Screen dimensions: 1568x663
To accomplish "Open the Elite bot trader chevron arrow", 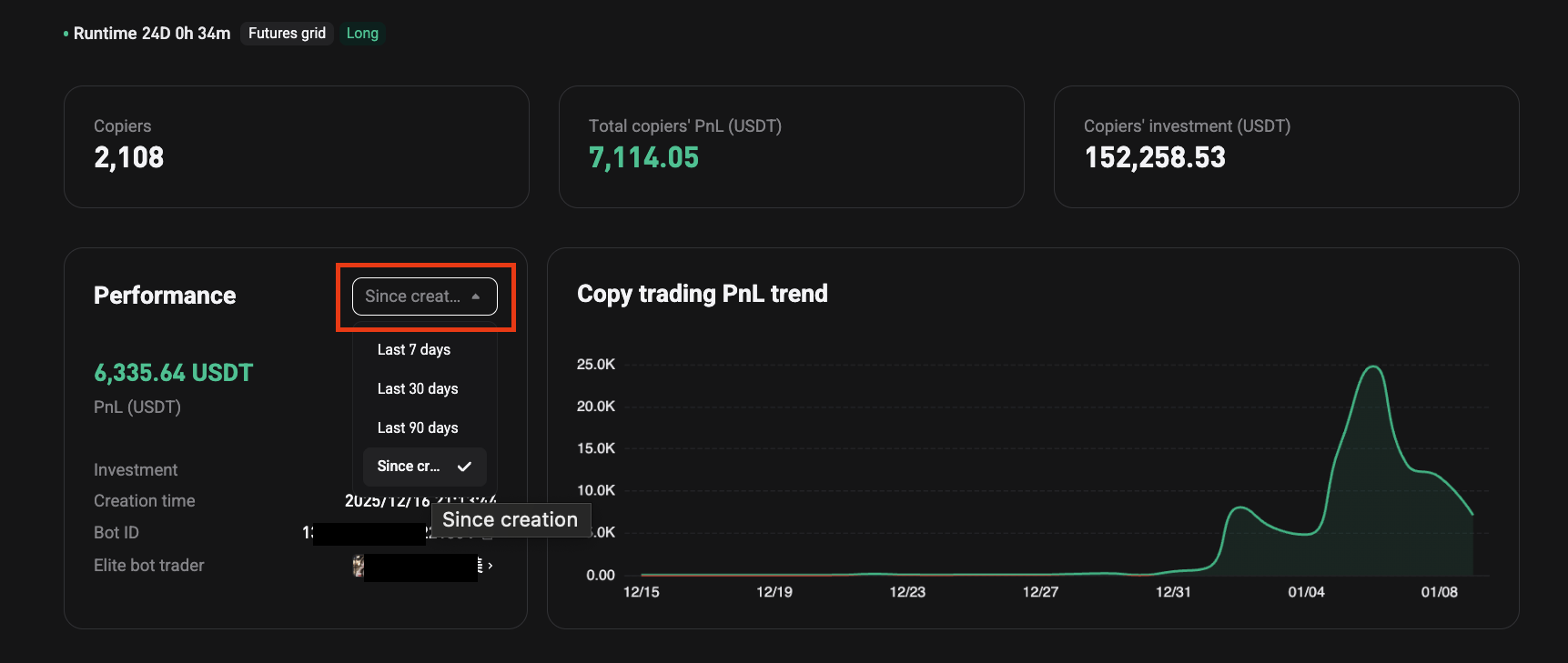I will [491, 566].
